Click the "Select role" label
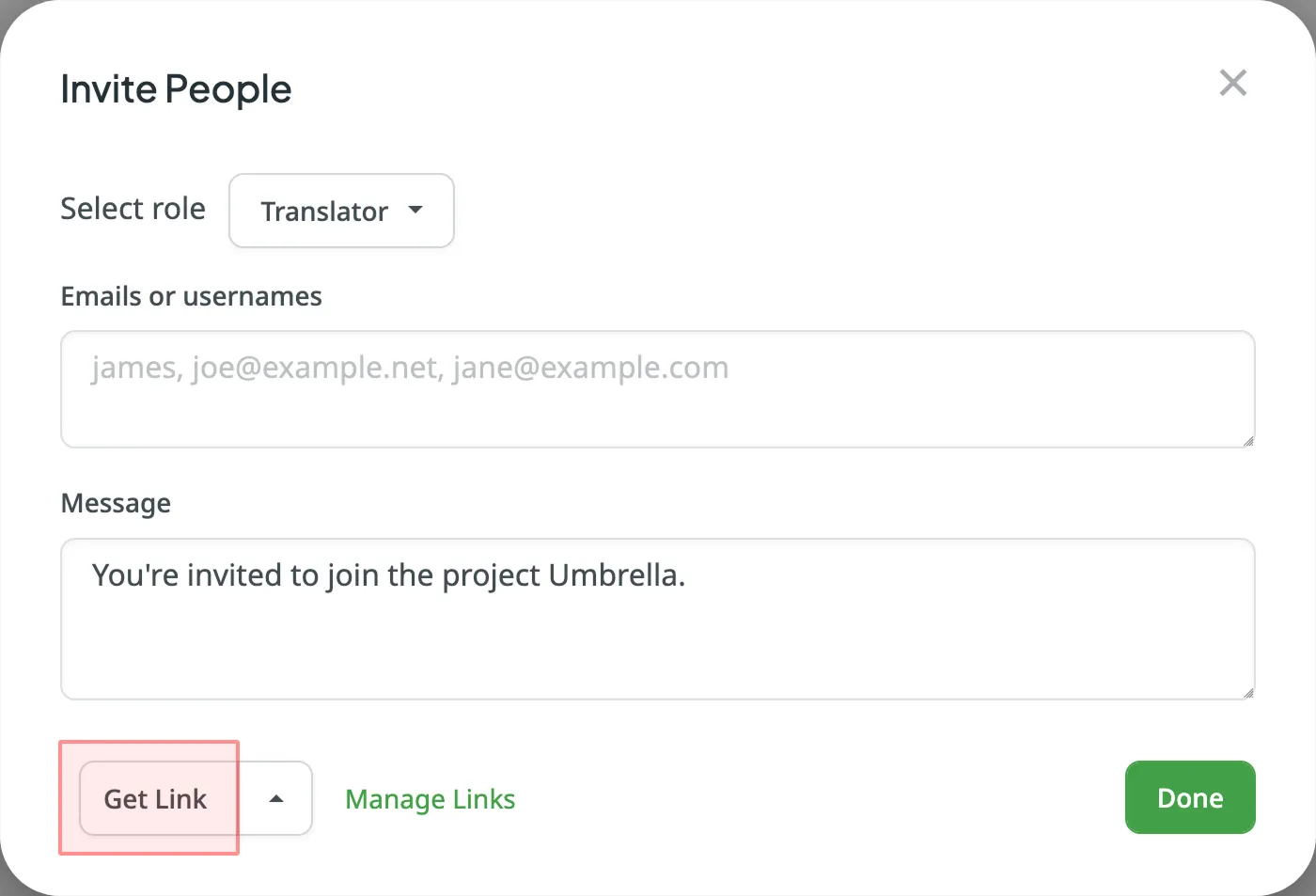The image size is (1316, 896). [x=133, y=209]
